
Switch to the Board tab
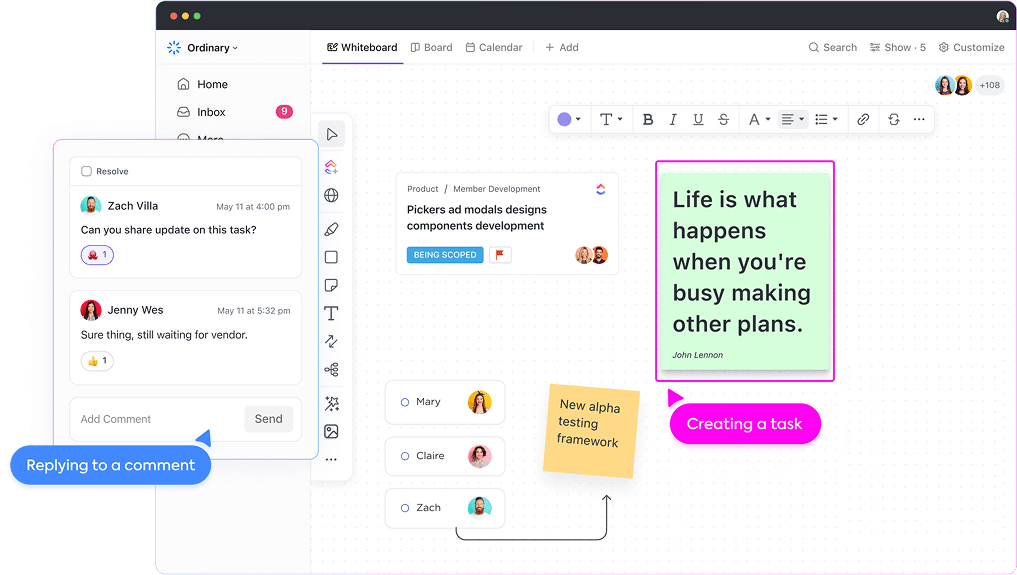[431, 47]
